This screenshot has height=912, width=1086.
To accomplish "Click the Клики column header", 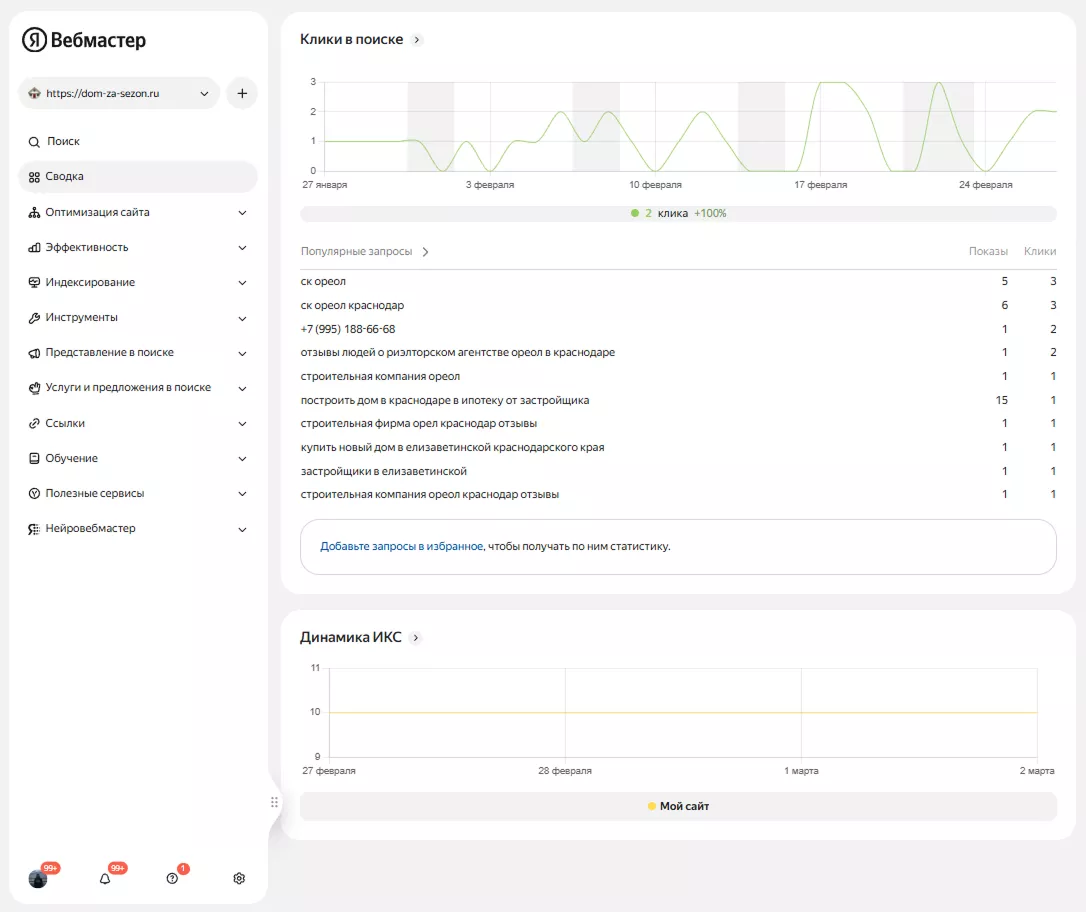I will [x=1040, y=251].
